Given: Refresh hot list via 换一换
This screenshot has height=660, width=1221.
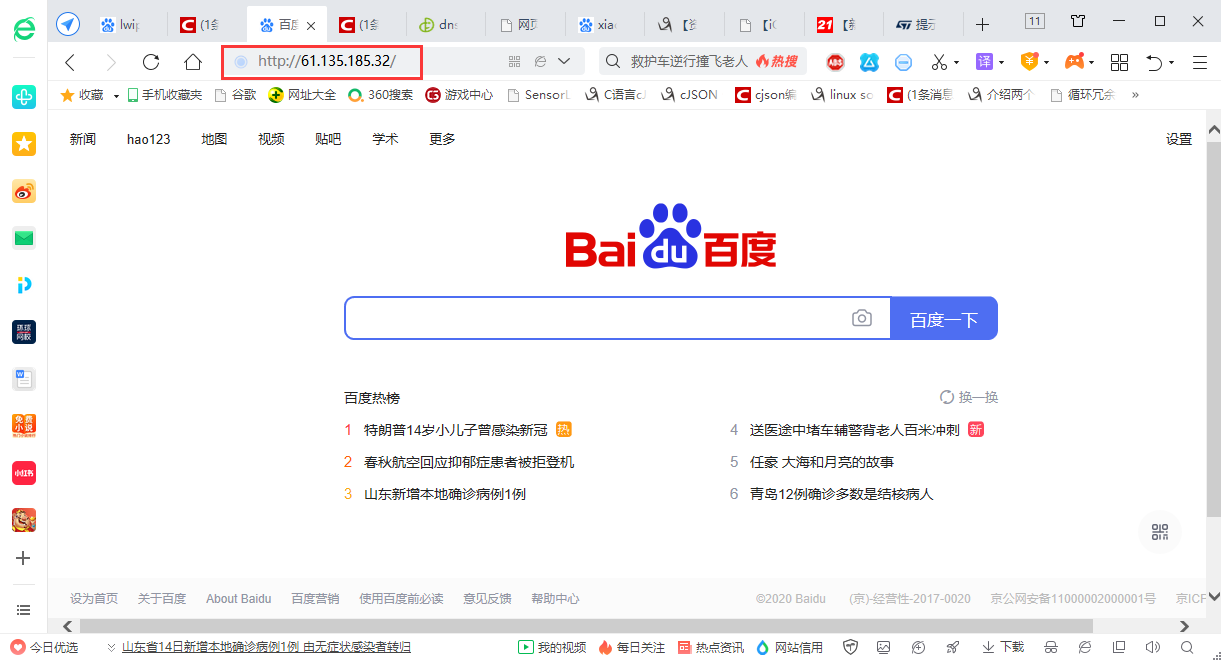Looking at the screenshot, I should point(969,397).
